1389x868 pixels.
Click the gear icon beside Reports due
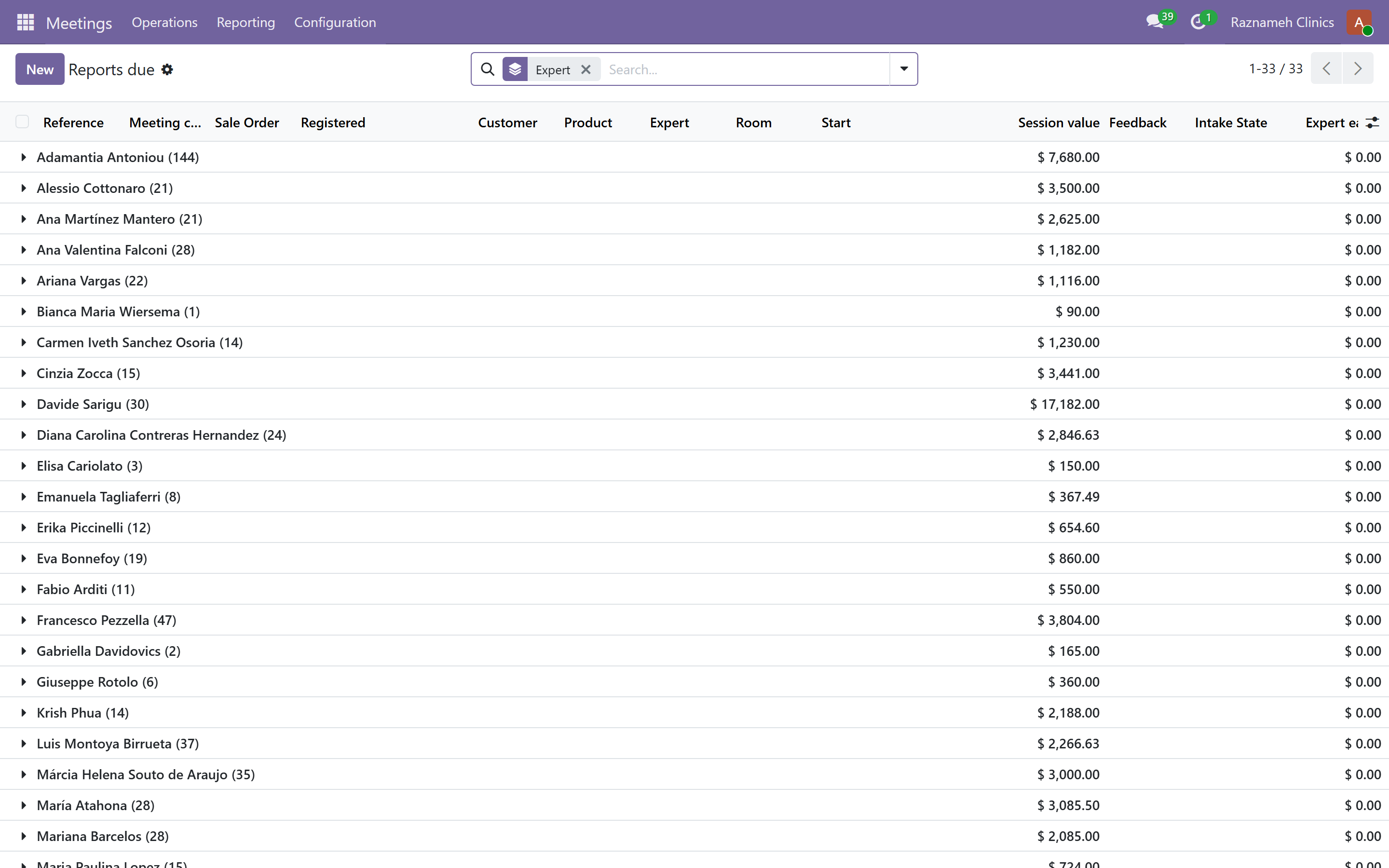[x=167, y=69]
